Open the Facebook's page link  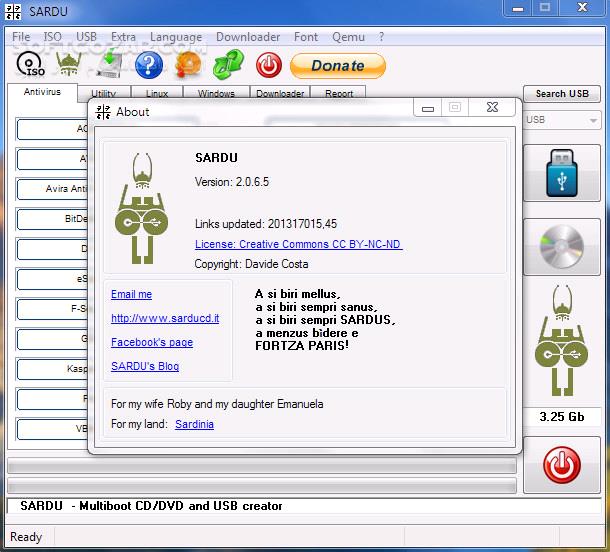(x=152, y=342)
